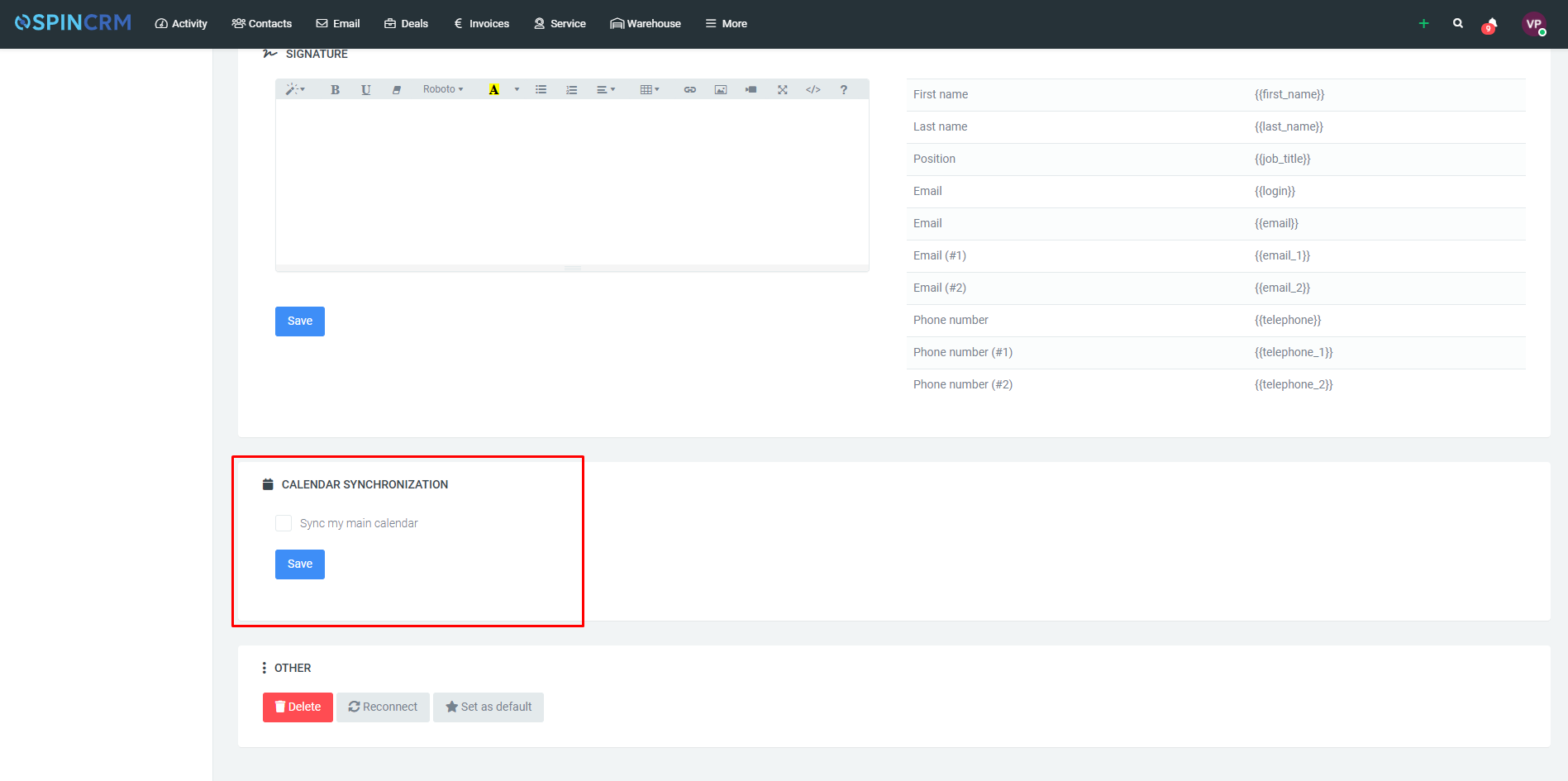Viewport: 1568px width, 781px height.
Task: Enable Sync my main calendar
Action: pos(284,522)
